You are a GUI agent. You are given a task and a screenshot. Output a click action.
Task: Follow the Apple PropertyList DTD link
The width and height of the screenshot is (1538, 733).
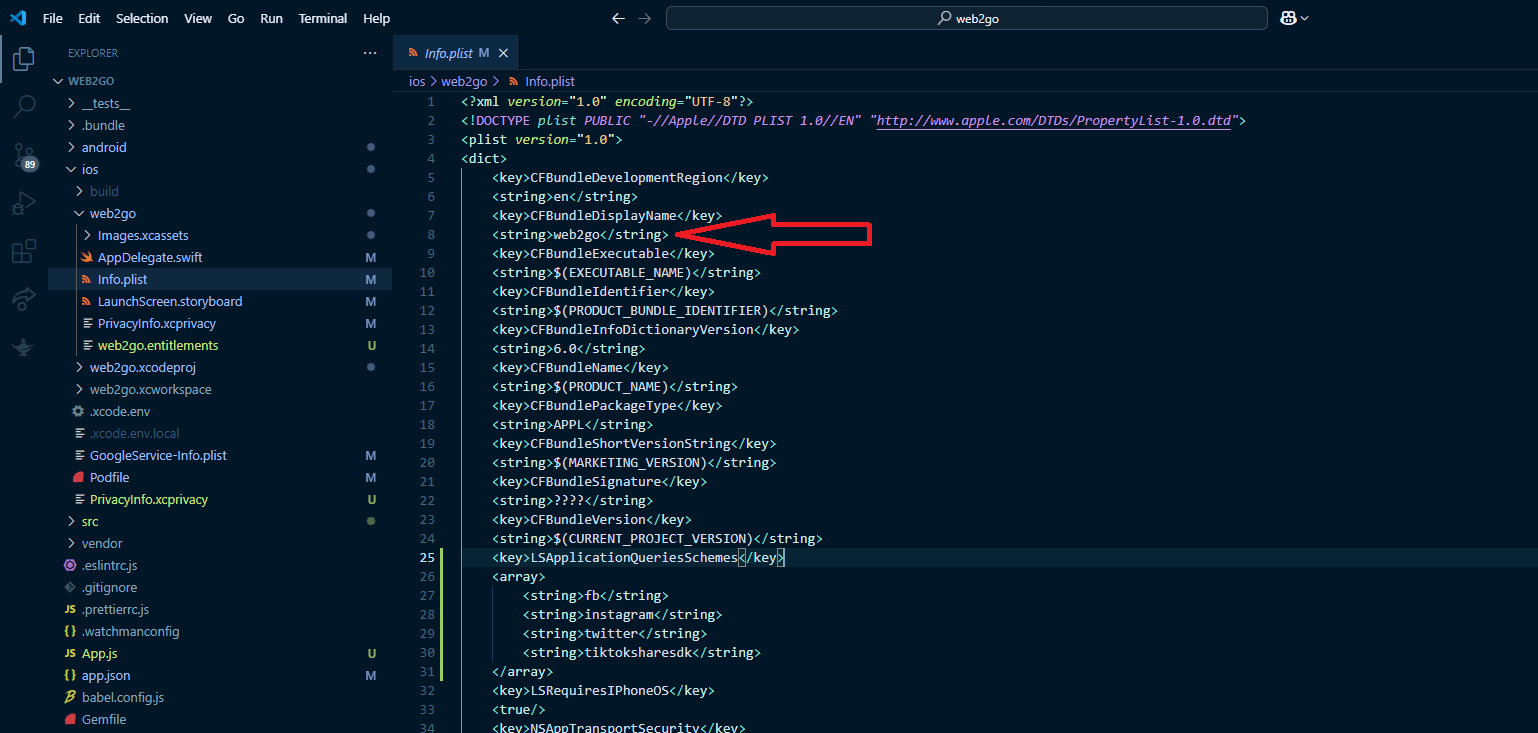[x=1054, y=121]
